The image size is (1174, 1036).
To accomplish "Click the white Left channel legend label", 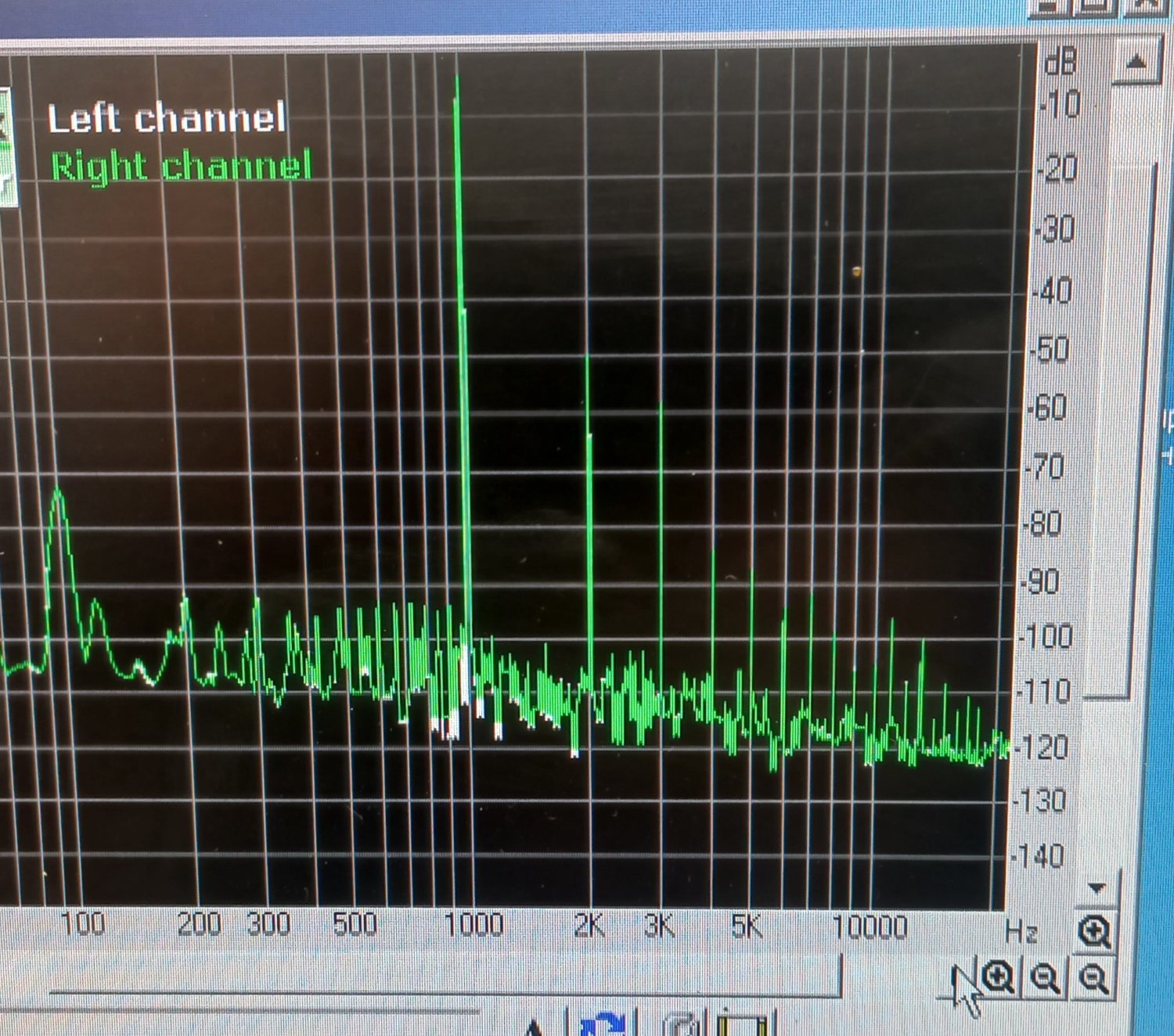I will [x=166, y=119].
